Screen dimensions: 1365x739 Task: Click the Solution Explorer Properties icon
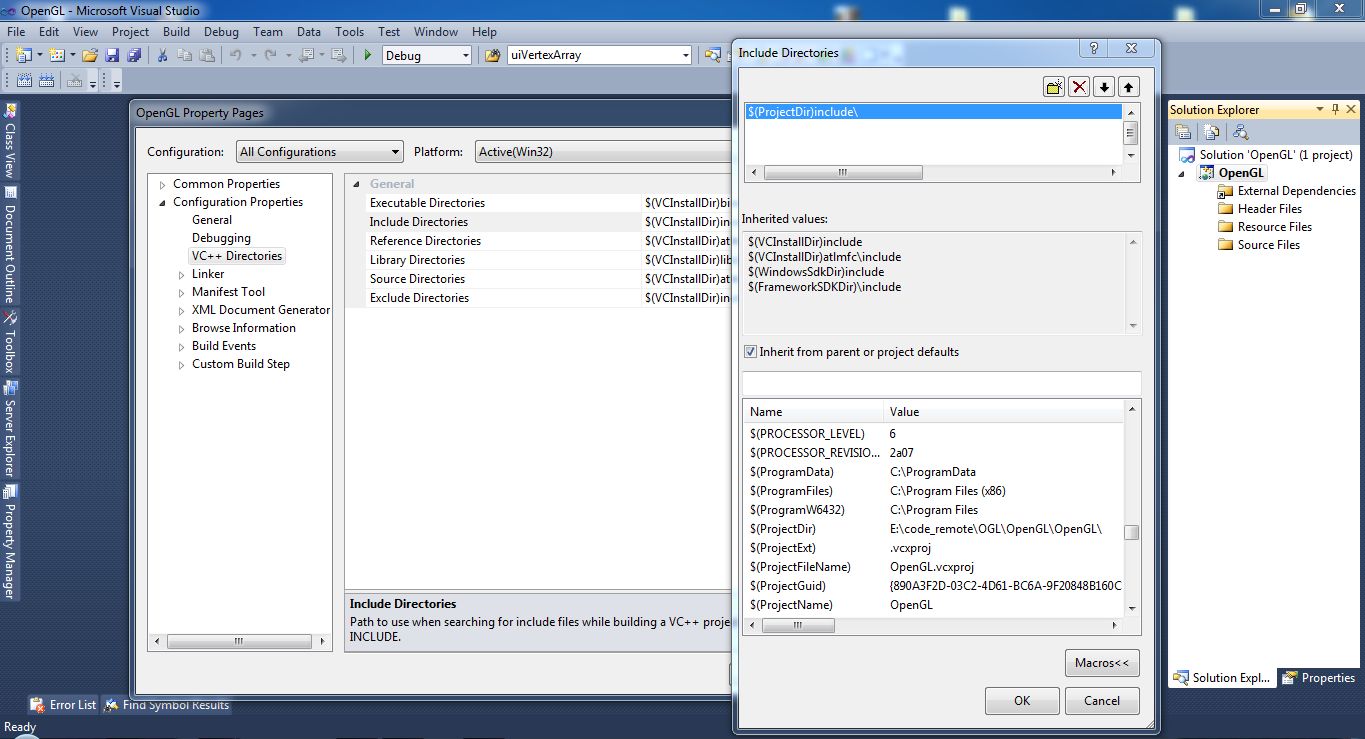(x=1183, y=131)
